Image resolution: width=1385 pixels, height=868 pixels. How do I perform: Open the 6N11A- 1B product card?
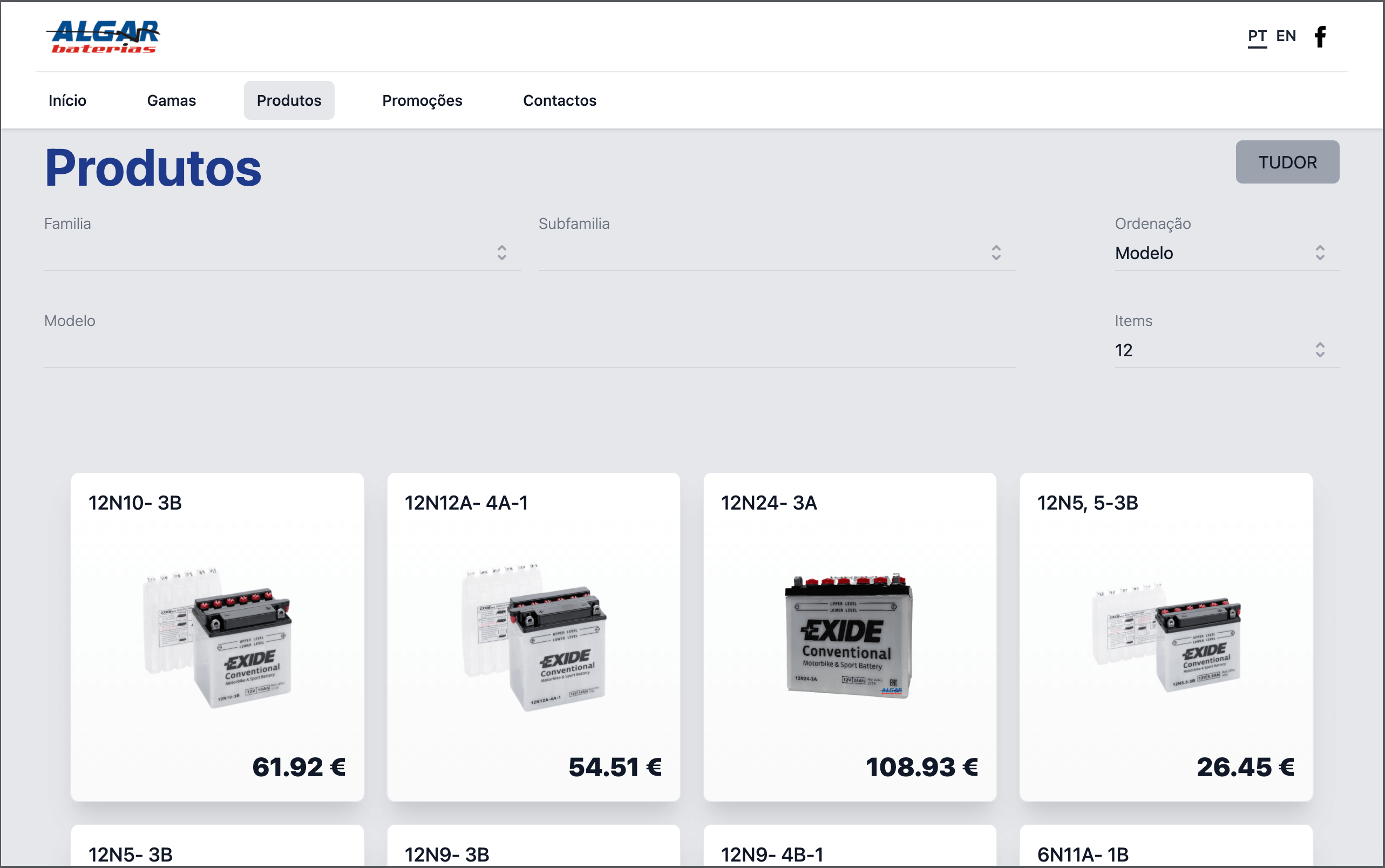click(x=1166, y=846)
